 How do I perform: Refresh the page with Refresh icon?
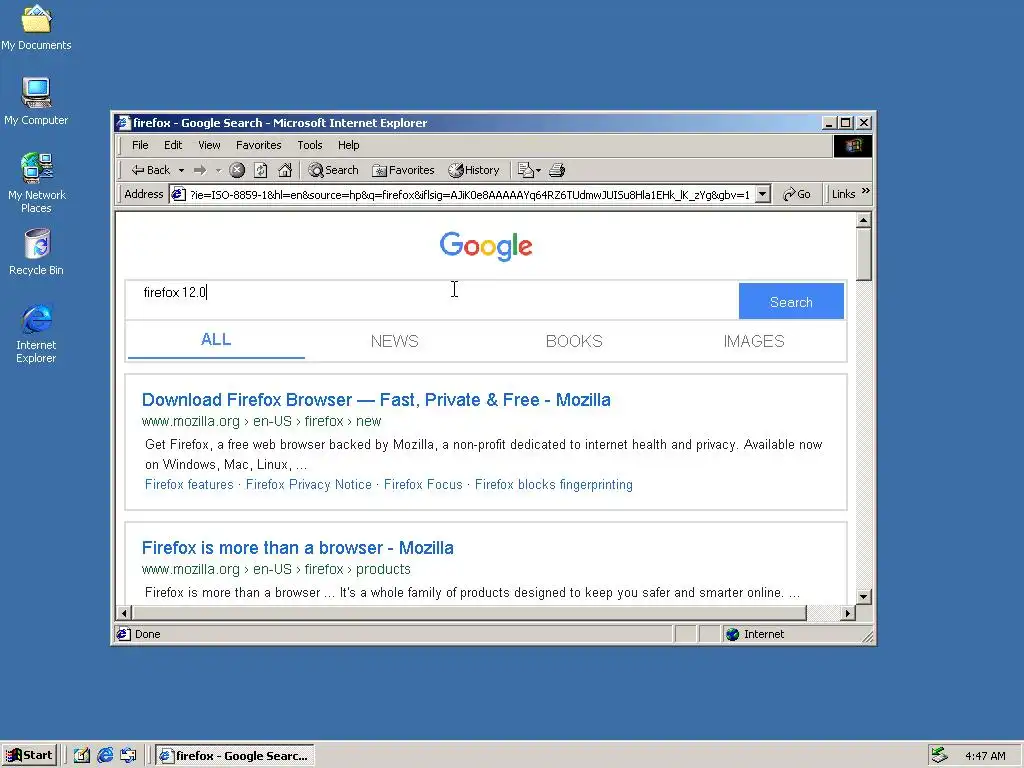[x=261, y=170]
